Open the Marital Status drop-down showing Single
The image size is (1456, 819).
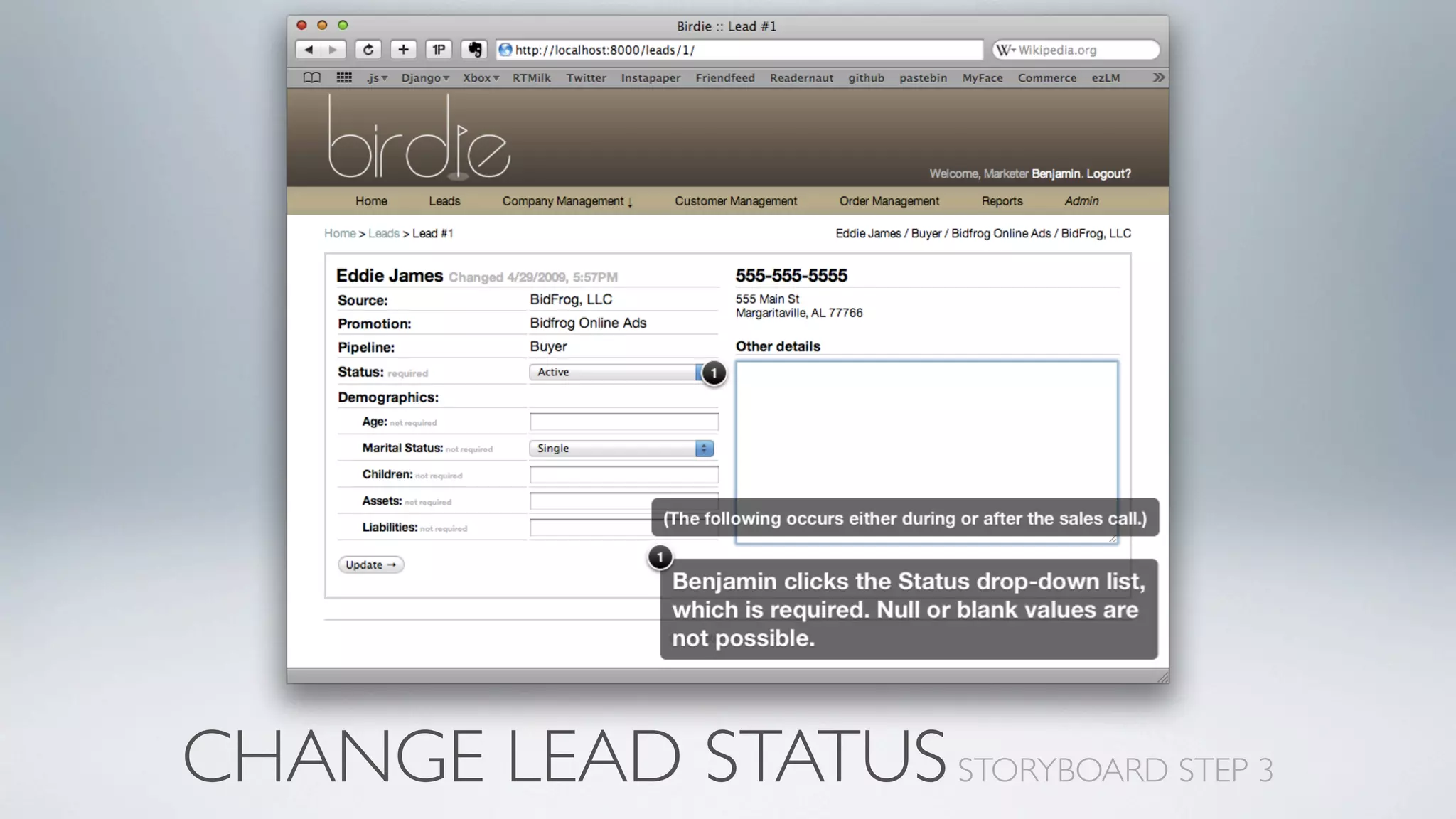click(x=621, y=449)
